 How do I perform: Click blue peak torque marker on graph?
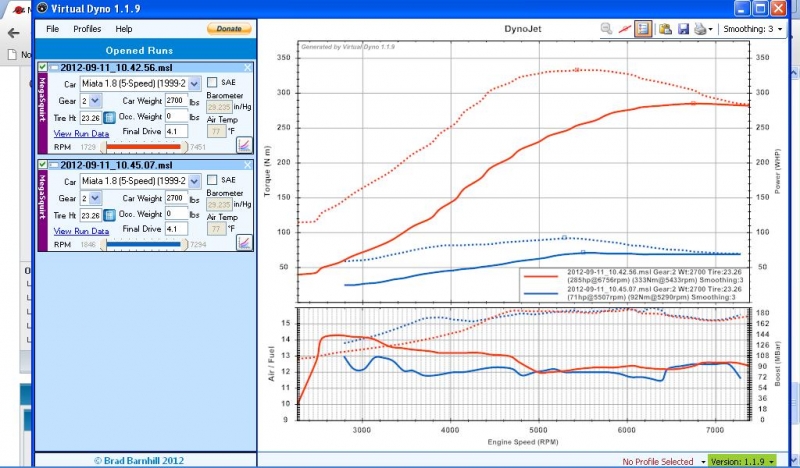[x=564, y=237]
